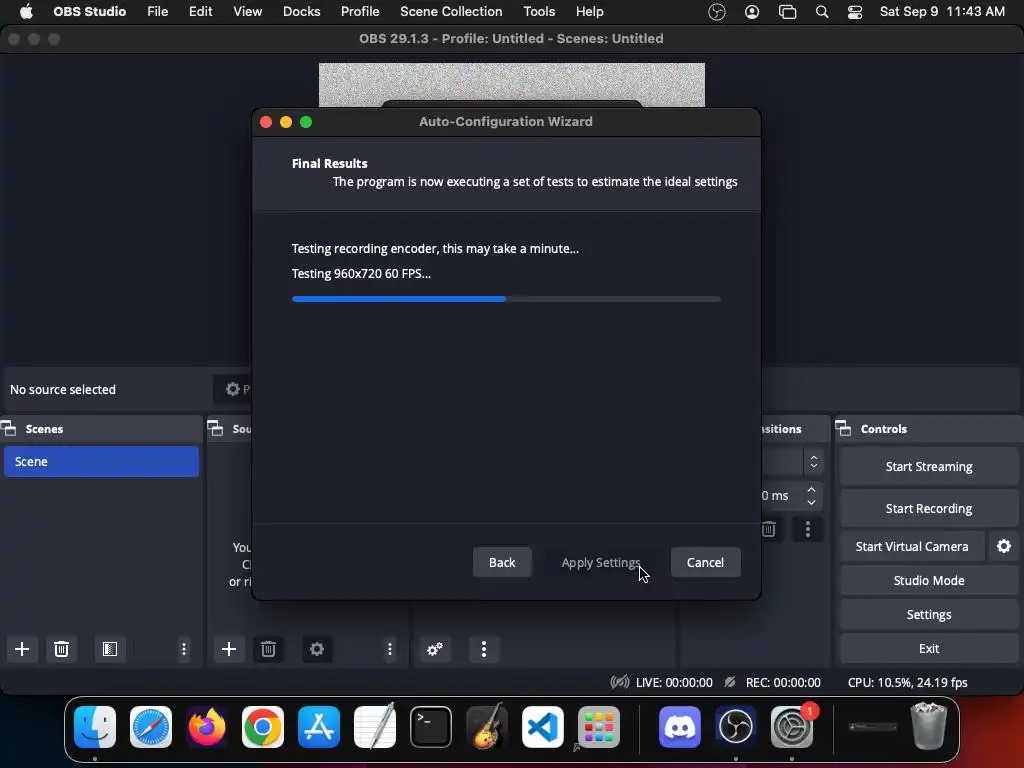The image size is (1024, 768).
Task: Open virtual camera settings gear
Action: point(1004,546)
